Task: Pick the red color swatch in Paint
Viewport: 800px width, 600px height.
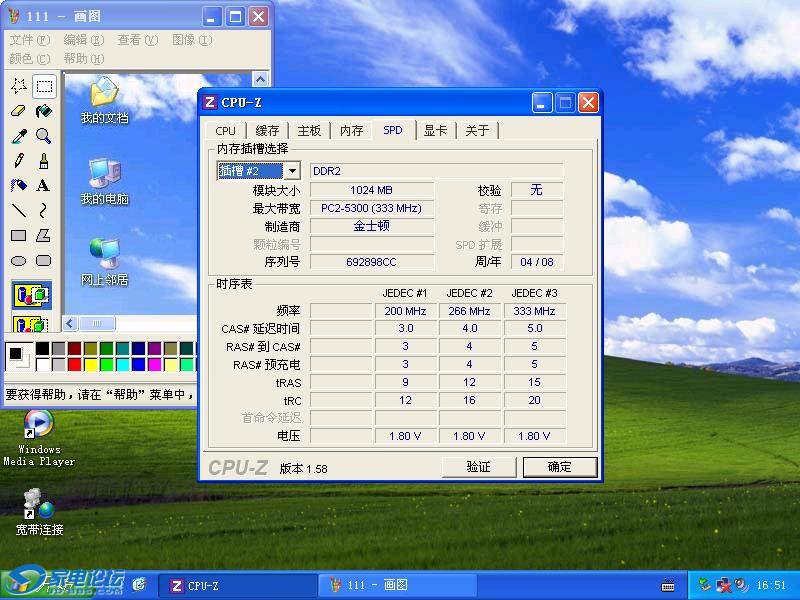Action: click(74, 364)
